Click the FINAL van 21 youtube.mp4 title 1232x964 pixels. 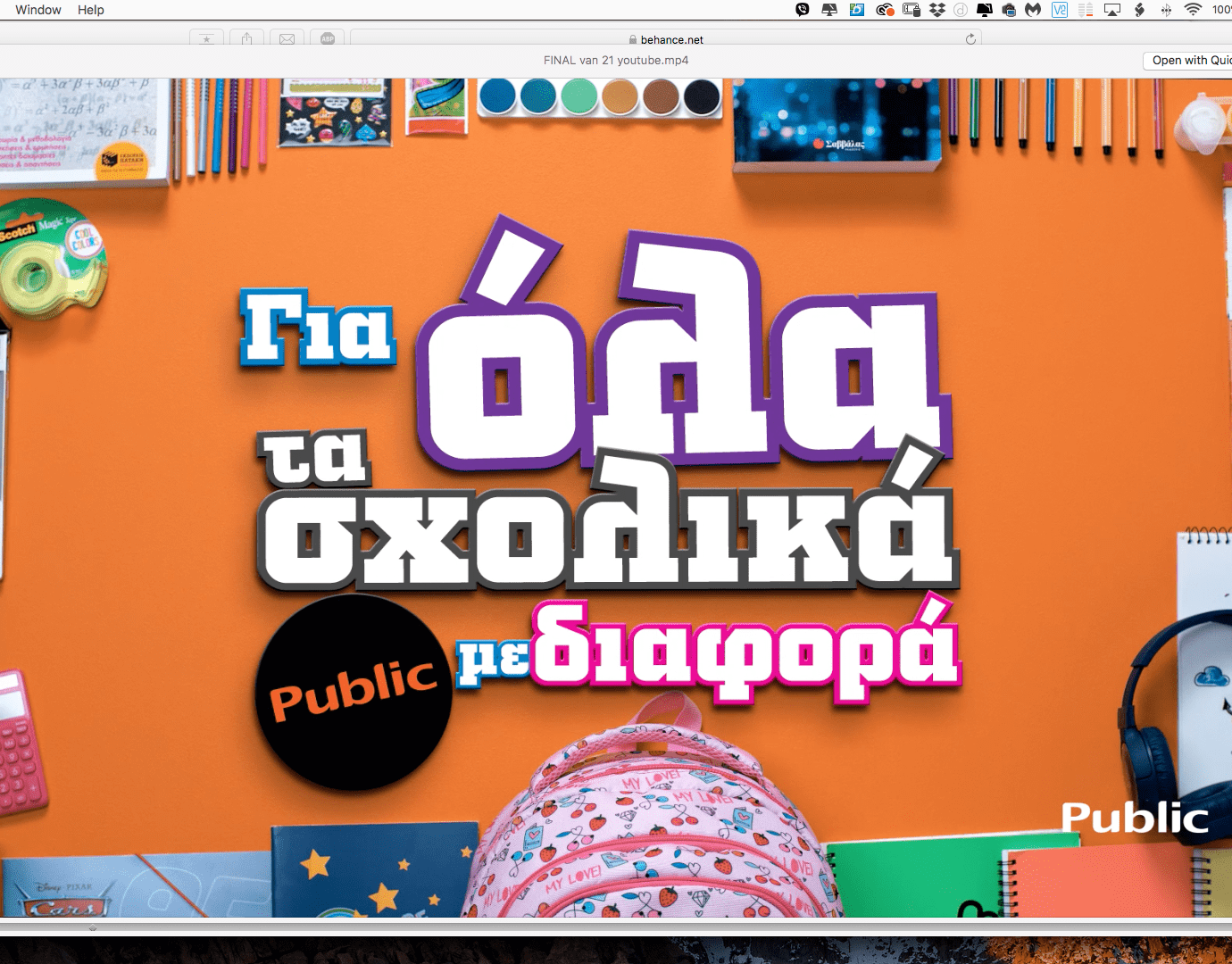(616, 60)
